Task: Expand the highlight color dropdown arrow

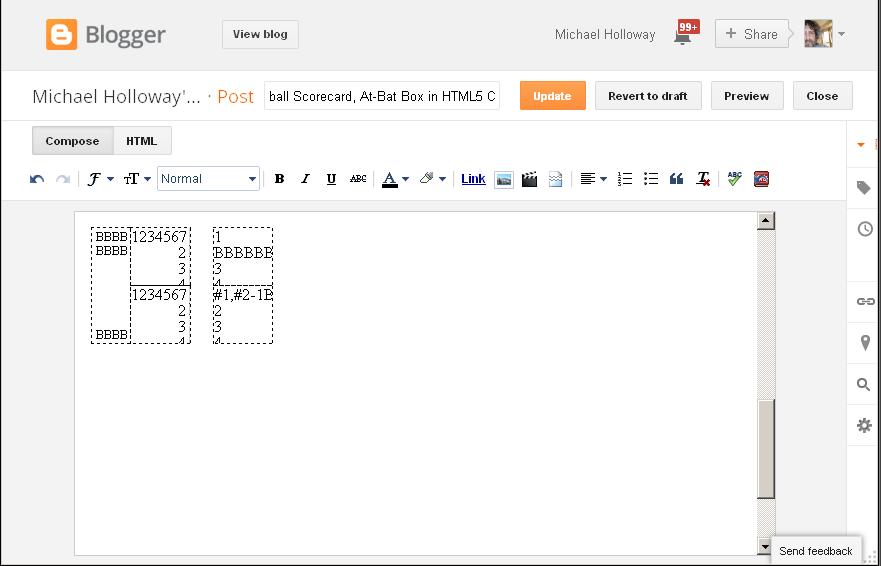Action: tap(442, 179)
